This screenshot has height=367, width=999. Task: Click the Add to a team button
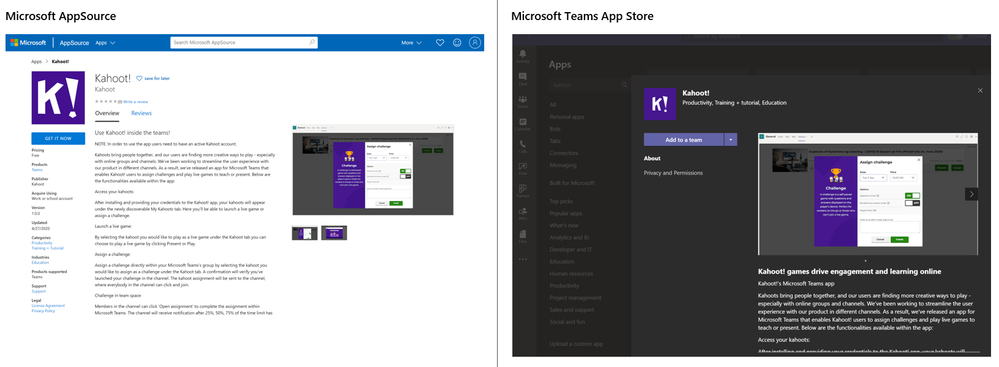click(684, 140)
